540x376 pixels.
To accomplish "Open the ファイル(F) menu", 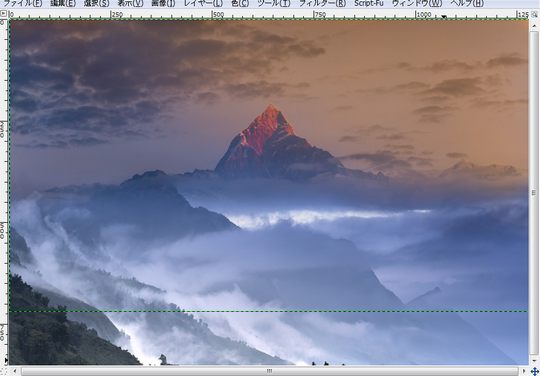I will click(x=23, y=3).
